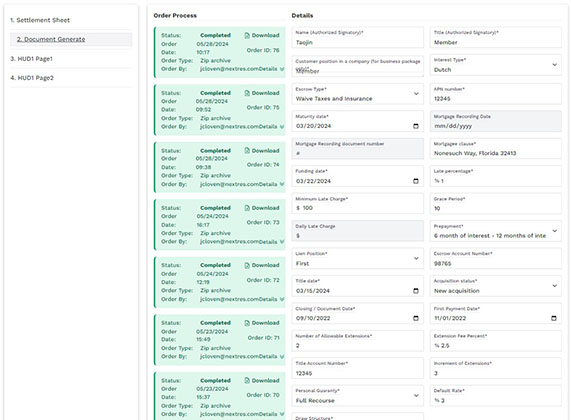Screen dimensions: 572x420
Task: Open the Prepayment dropdown
Action: pyautogui.click(x=495, y=231)
